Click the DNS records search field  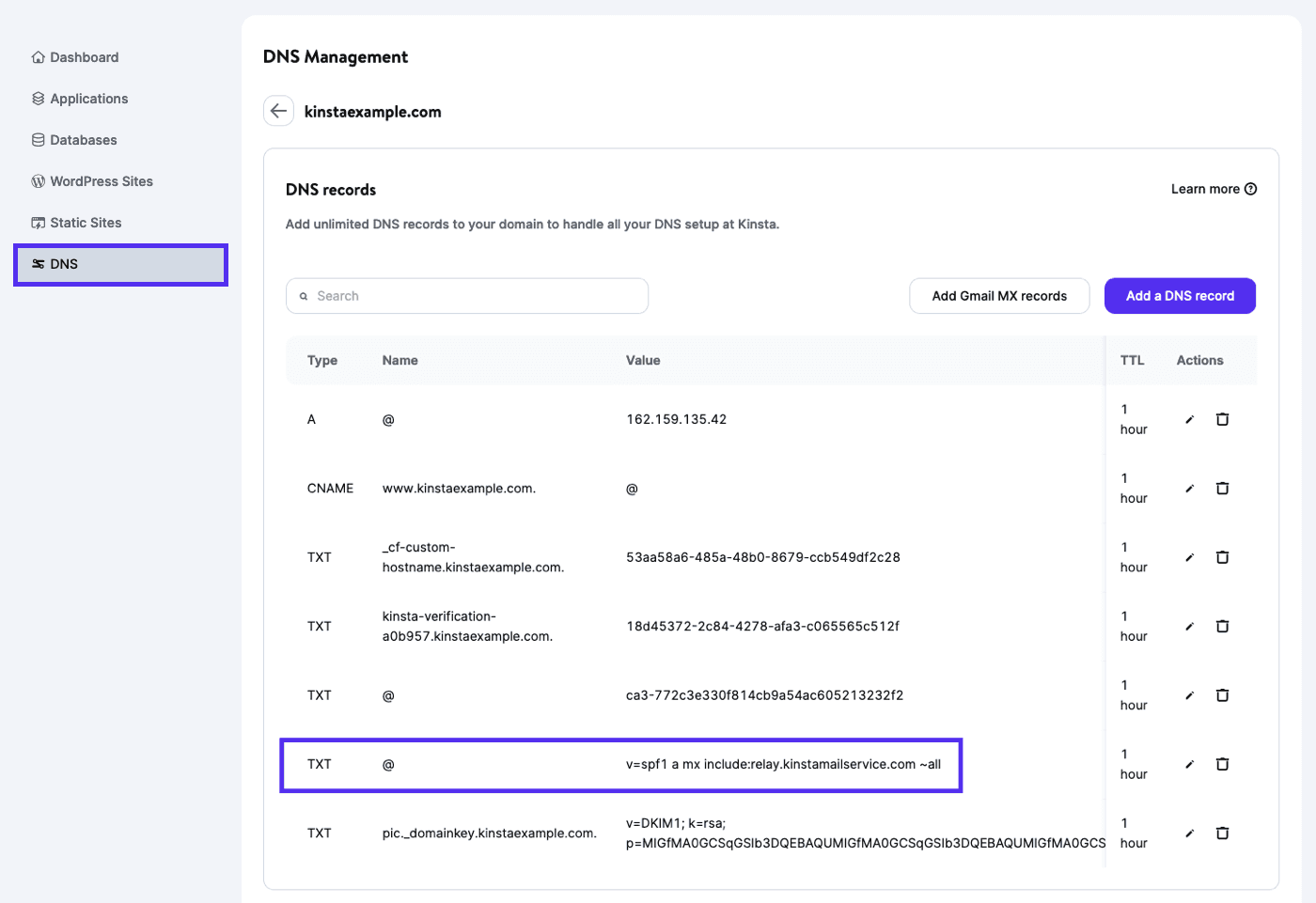pos(466,295)
